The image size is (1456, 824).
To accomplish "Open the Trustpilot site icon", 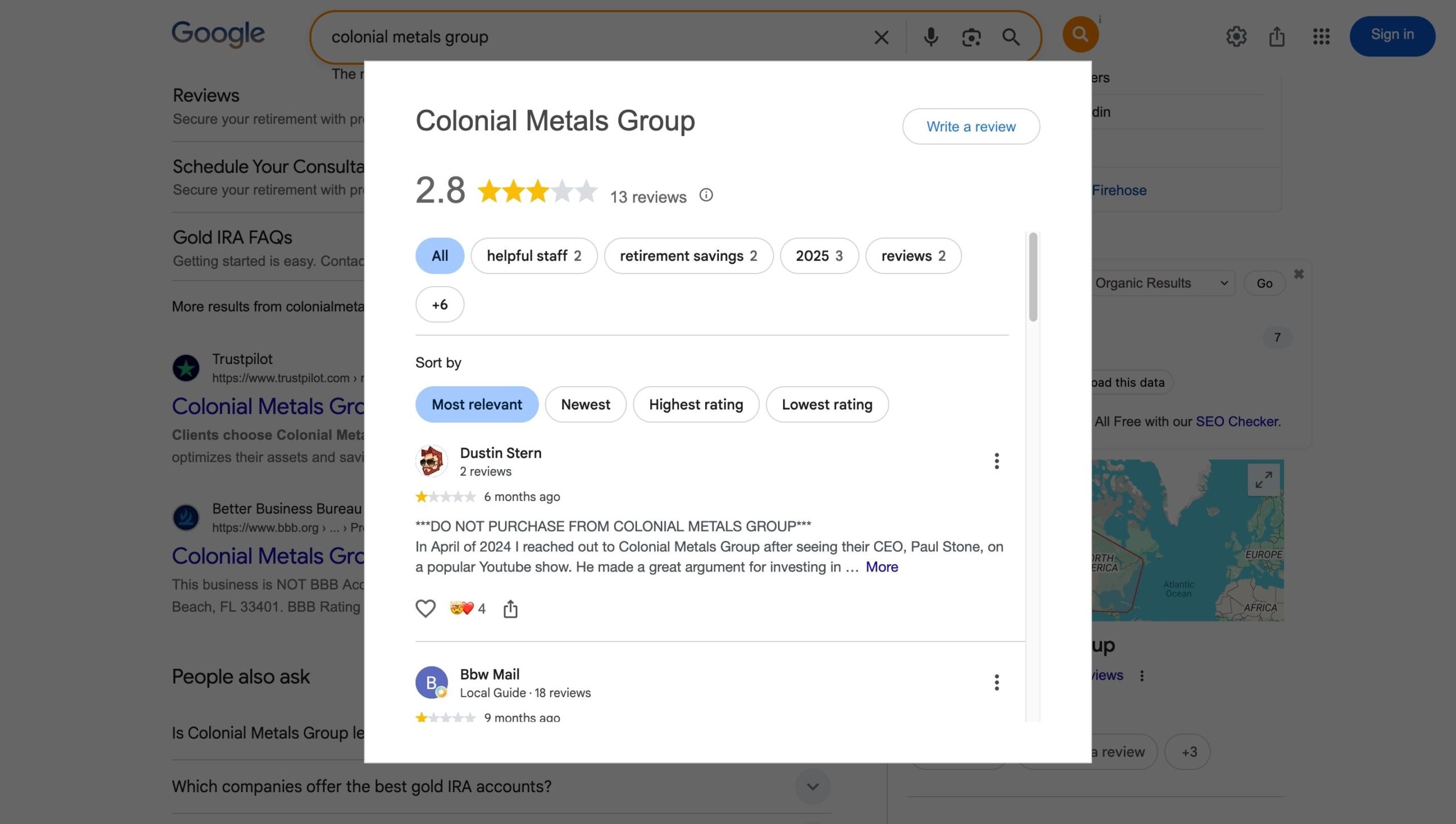I will 186,368.
